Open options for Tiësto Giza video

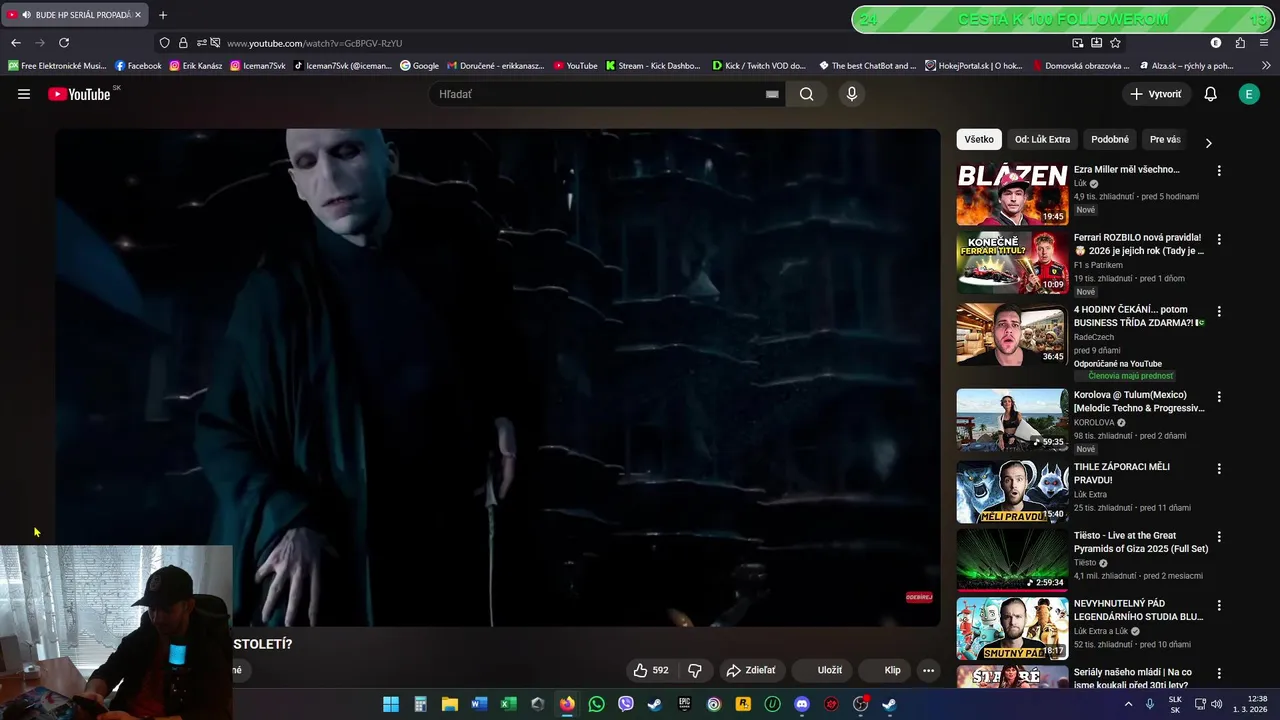[1218, 537]
